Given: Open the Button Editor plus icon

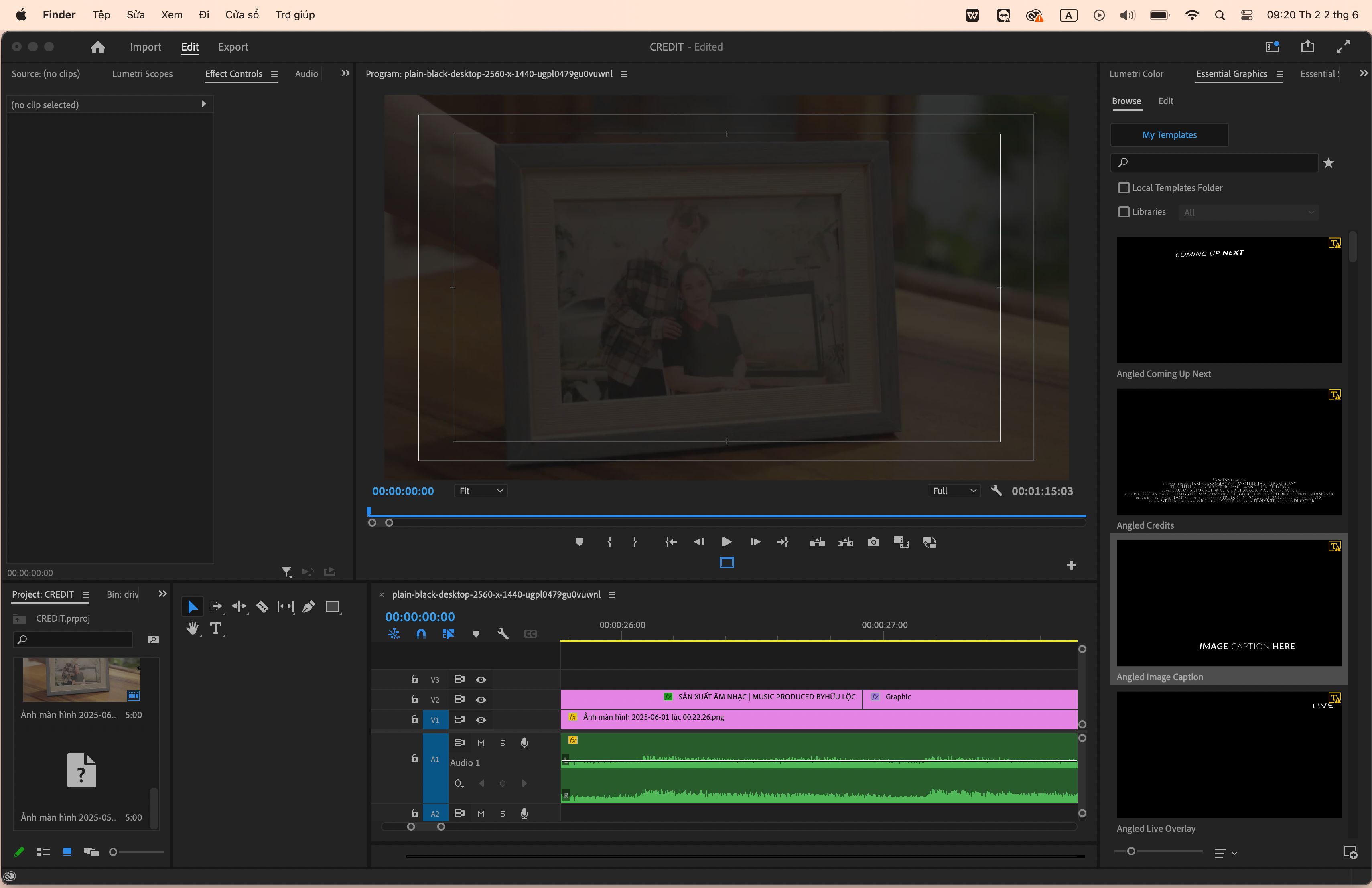Looking at the screenshot, I should pyautogui.click(x=1072, y=565).
